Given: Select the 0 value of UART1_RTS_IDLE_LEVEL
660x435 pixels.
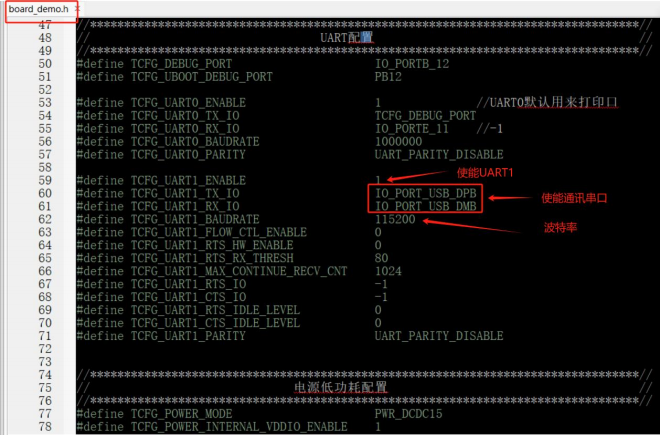Looking at the screenshot, I should pos(378,310).
